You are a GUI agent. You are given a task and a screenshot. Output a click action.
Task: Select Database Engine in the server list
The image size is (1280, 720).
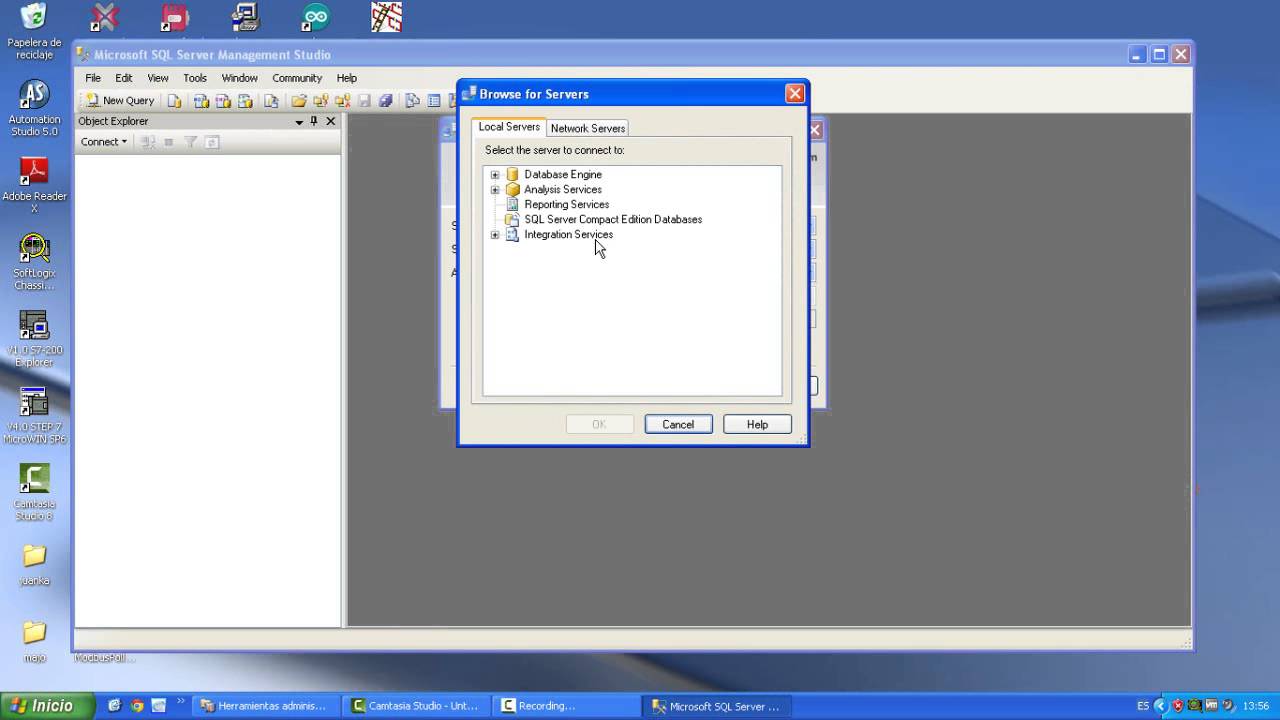563,174
